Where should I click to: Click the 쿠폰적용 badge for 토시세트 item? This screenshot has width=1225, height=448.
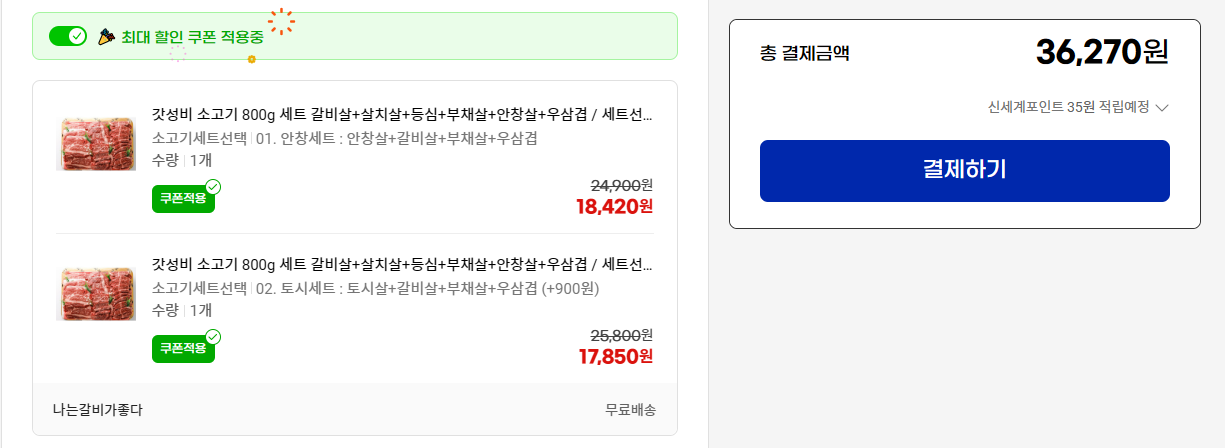(x=182, y=349)
